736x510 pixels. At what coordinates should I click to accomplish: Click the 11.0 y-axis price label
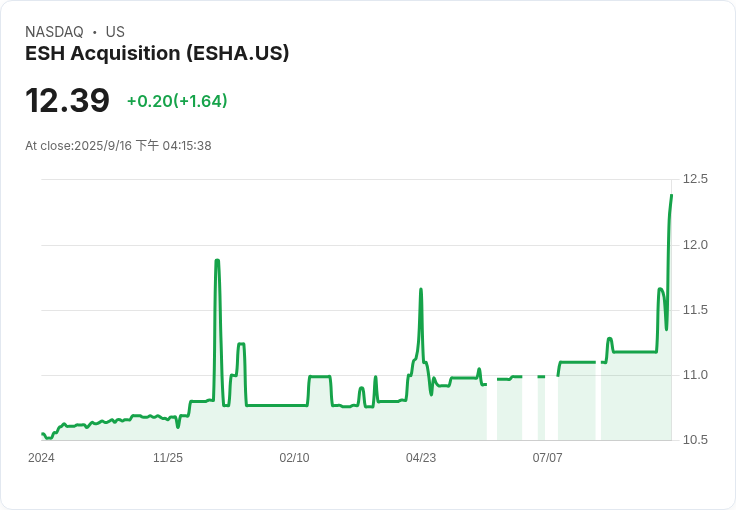tap(695, 375)
